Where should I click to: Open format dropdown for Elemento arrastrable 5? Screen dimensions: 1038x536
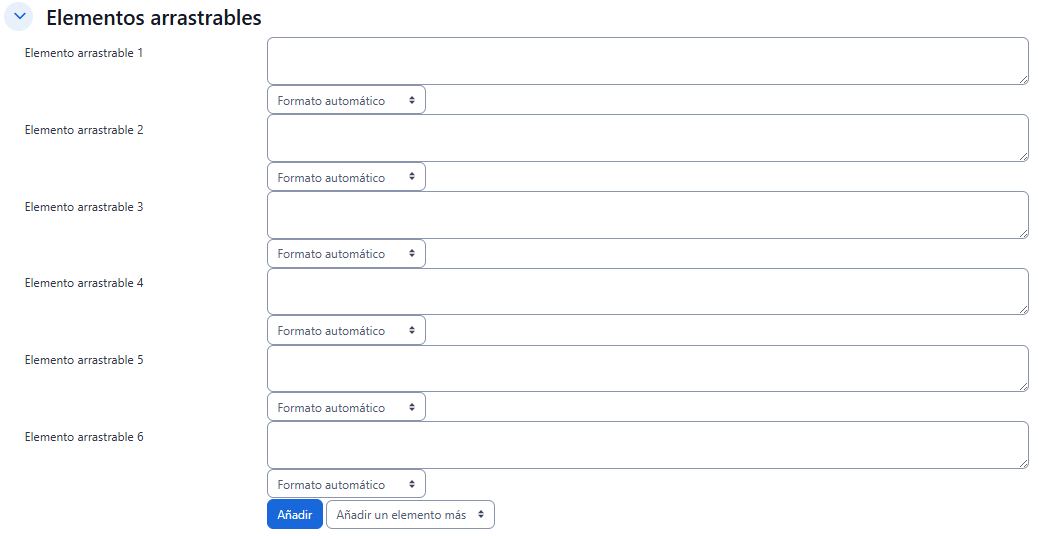pos(346,407)
